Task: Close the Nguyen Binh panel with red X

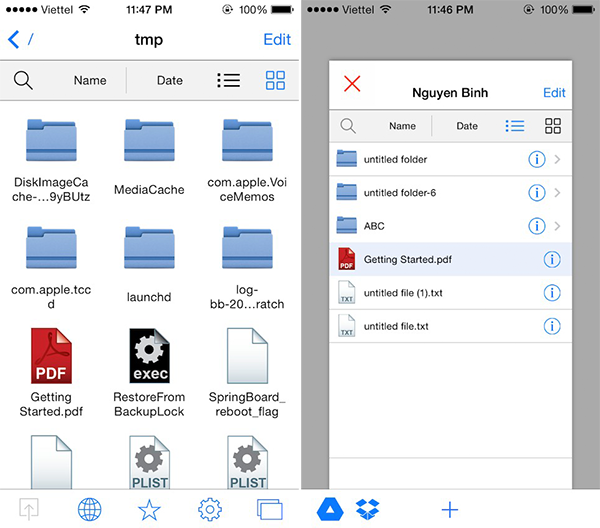Action: (x=352, y=83)
